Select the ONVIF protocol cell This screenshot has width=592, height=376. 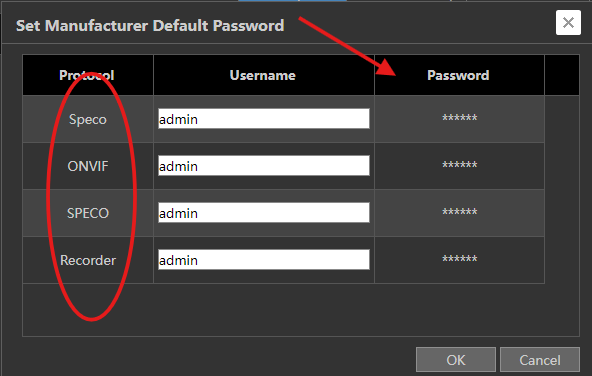click(88, 166)
